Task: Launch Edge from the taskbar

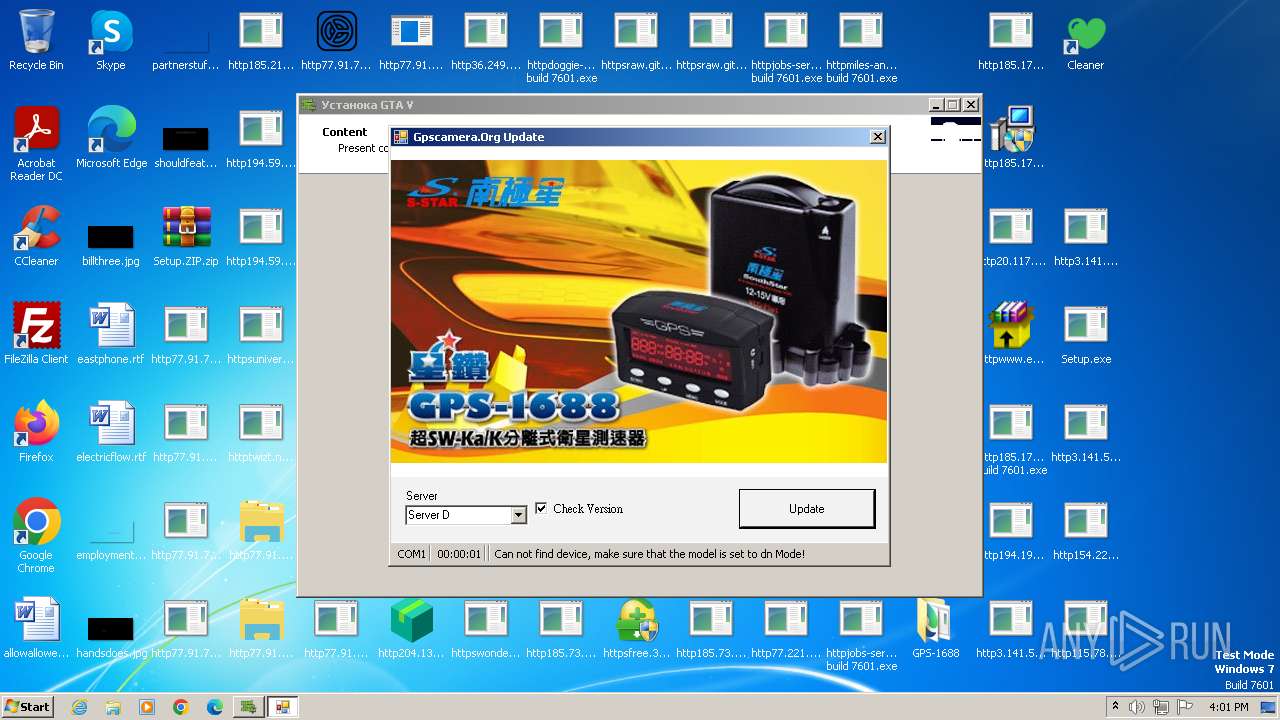Action: click(x=214, y=706)
